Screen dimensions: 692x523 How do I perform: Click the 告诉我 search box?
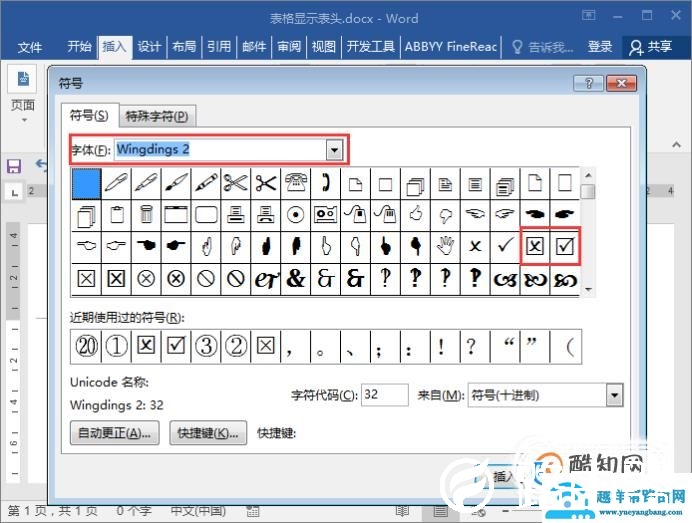543,47
